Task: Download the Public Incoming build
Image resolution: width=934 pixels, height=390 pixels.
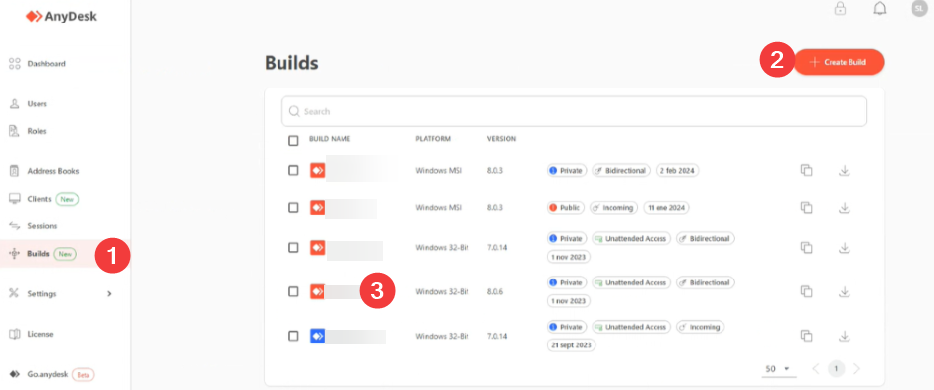Action: coord(843,208)
